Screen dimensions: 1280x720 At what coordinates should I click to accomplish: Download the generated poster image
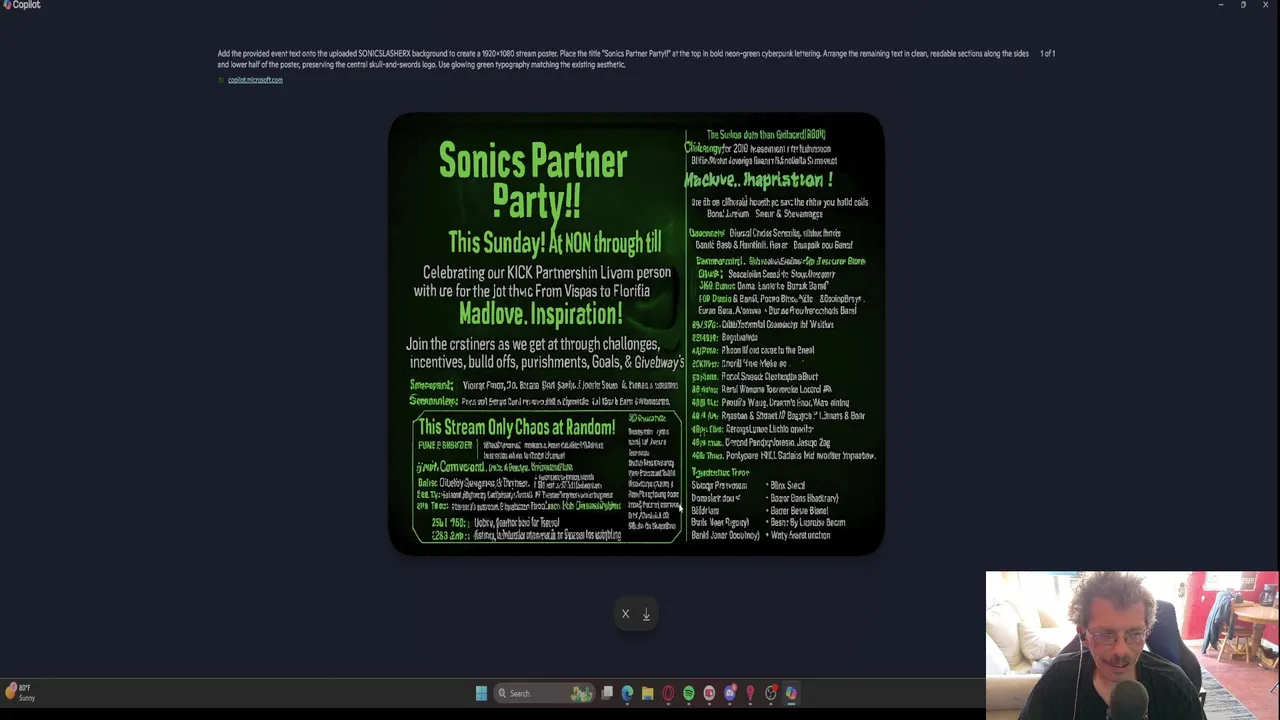coord(646,614)
